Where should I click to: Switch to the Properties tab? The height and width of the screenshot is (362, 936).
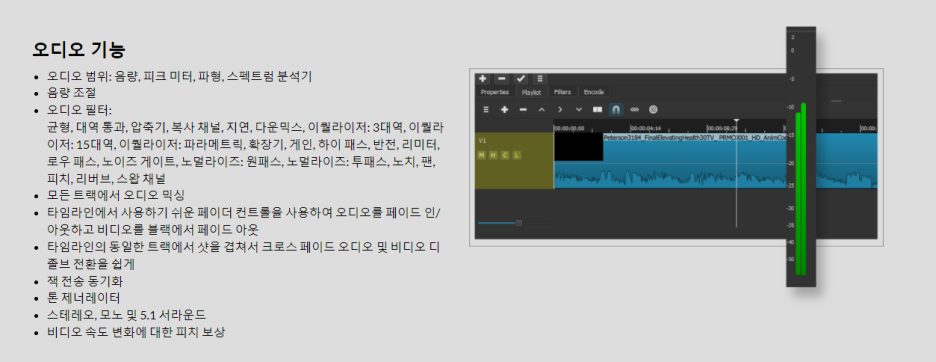tap(495, 92)
